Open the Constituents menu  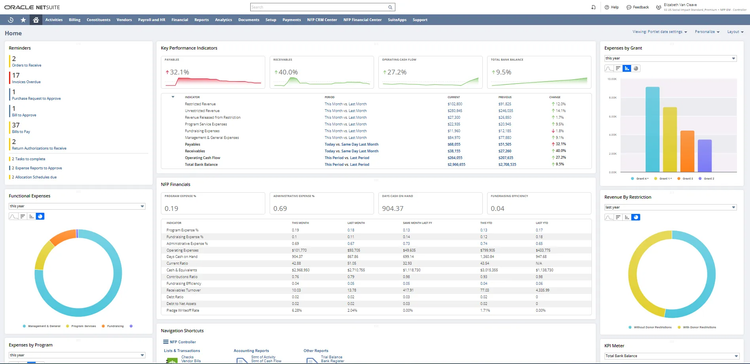point(99,20)
